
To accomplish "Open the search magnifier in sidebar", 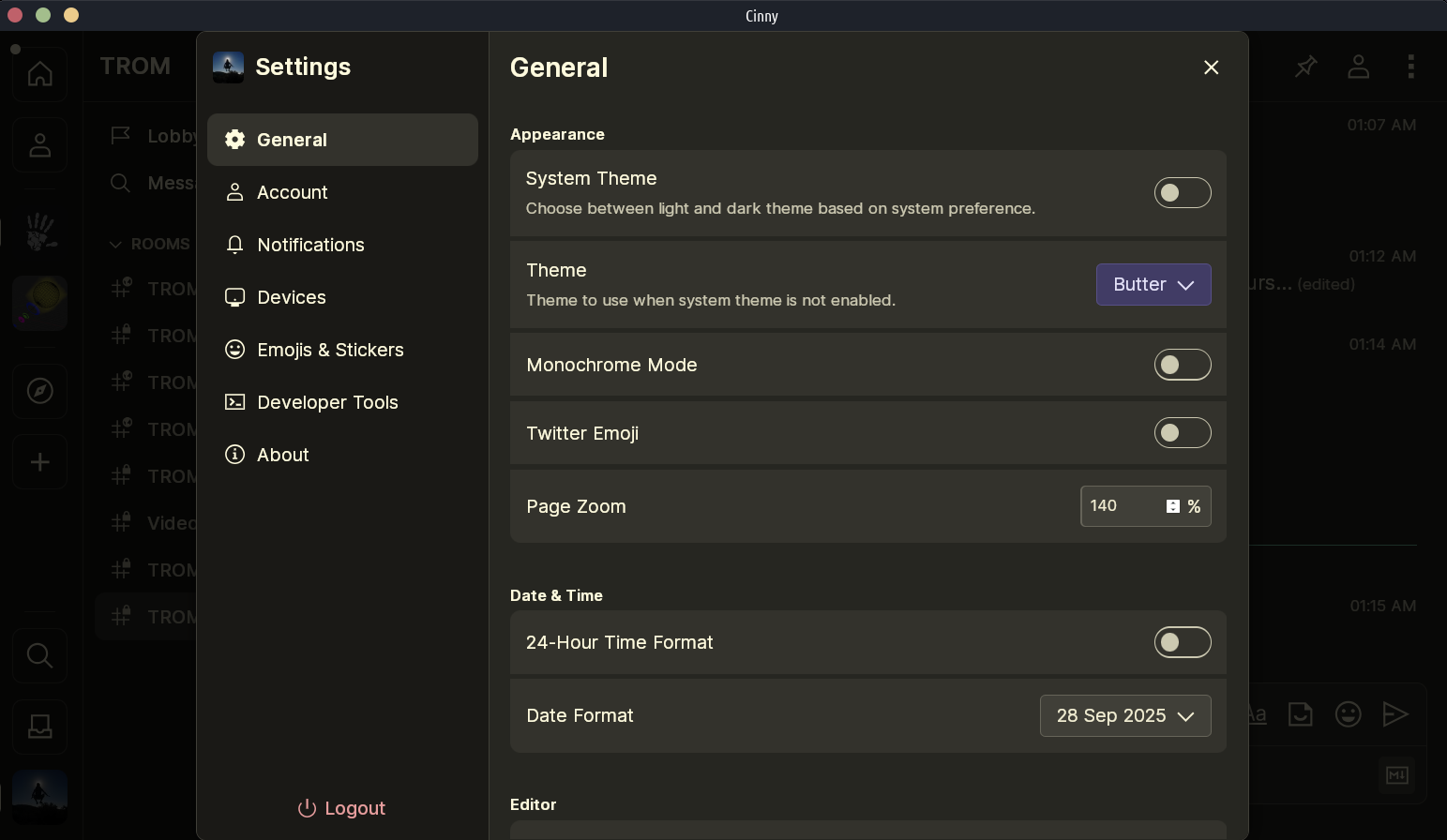I will click(39, 655).
